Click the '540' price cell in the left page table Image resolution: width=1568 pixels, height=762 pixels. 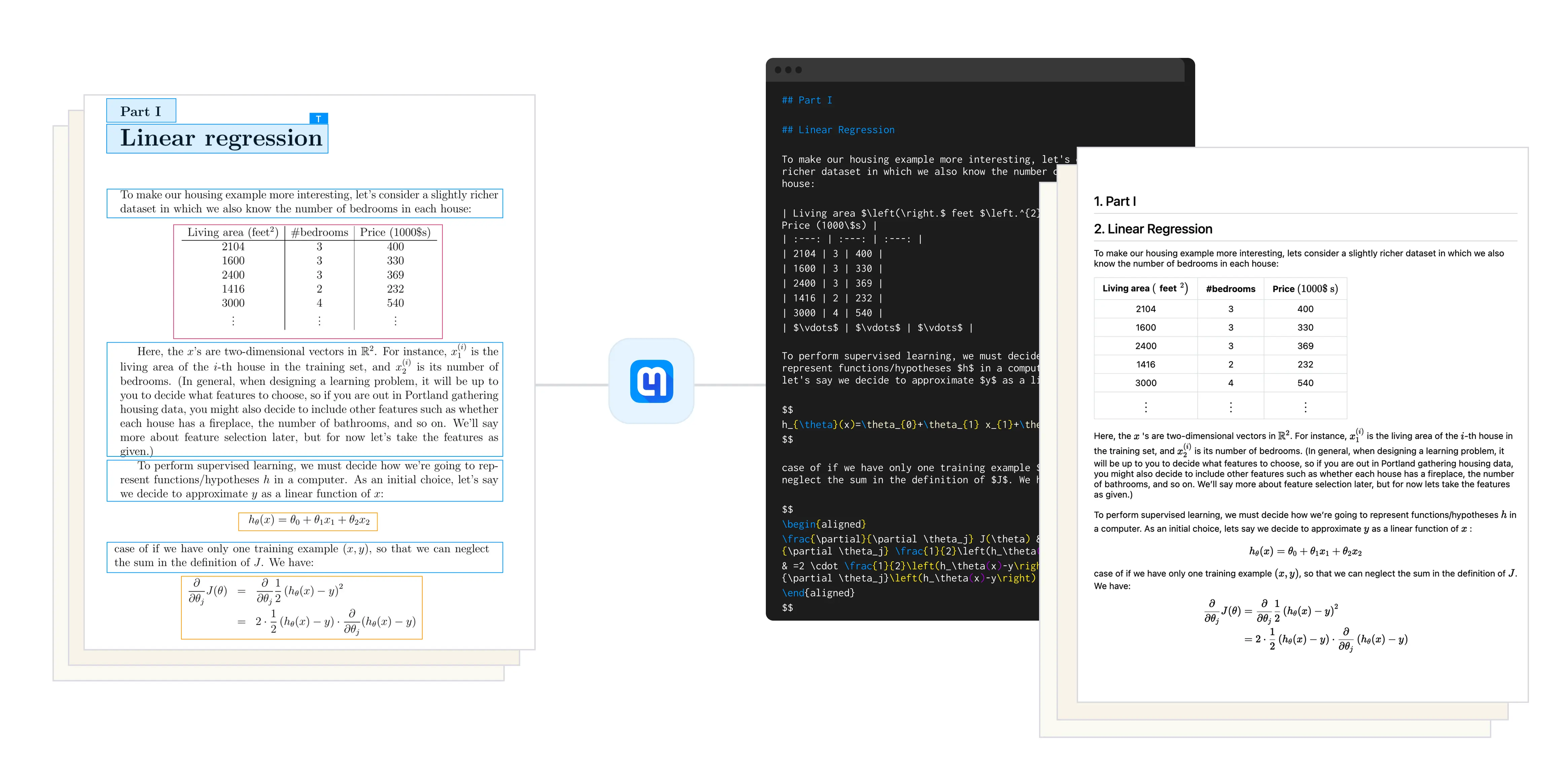pos(396,303)
